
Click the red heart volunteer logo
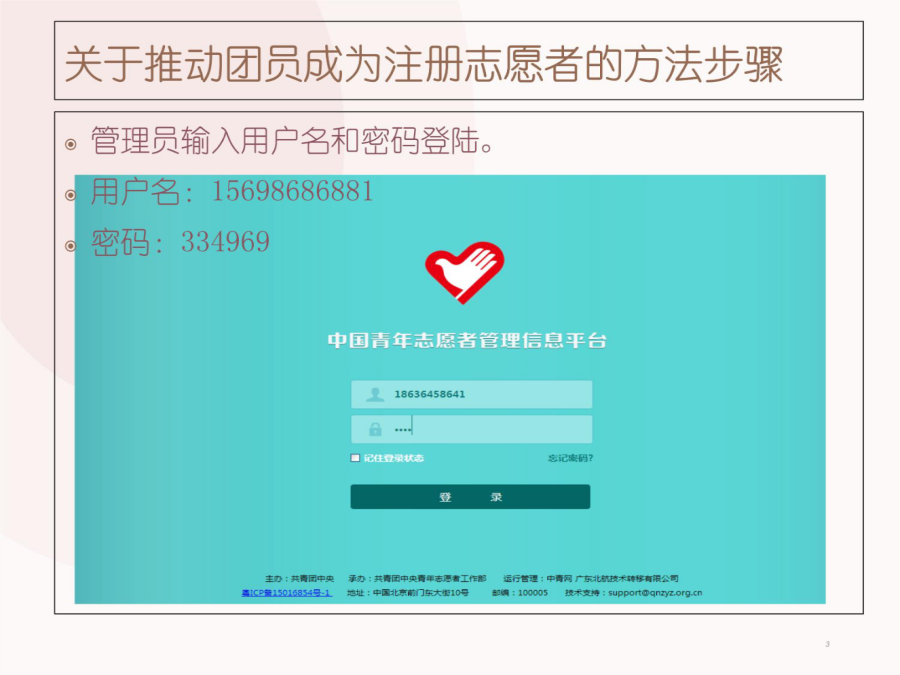coord(464,273)
